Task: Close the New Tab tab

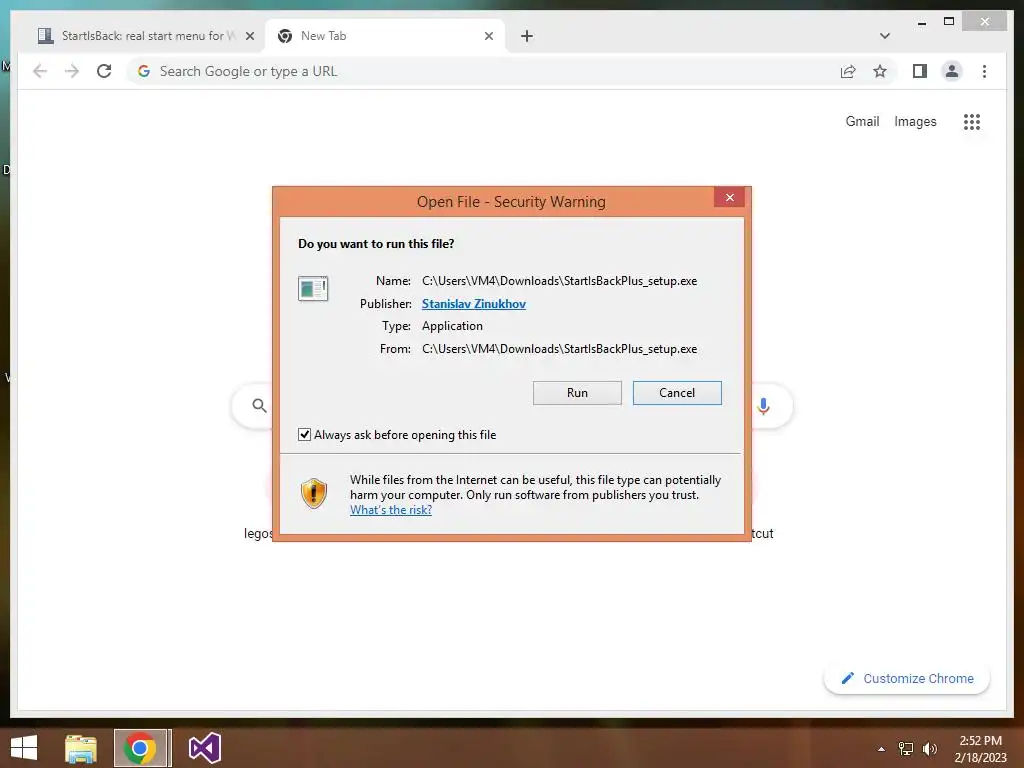Action: click(488, 36)
